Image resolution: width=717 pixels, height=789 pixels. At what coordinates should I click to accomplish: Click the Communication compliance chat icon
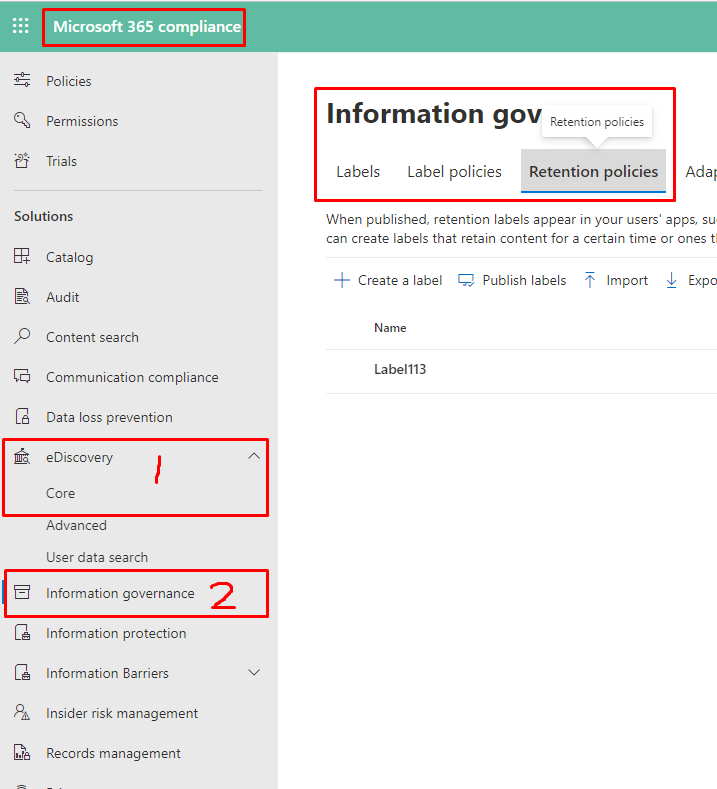tap(22, 376)
